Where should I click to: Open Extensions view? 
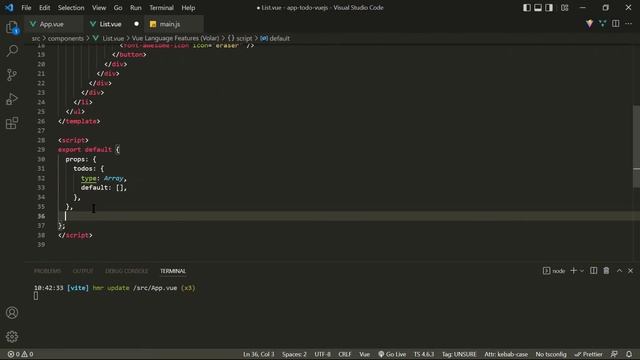pos(12,123)
